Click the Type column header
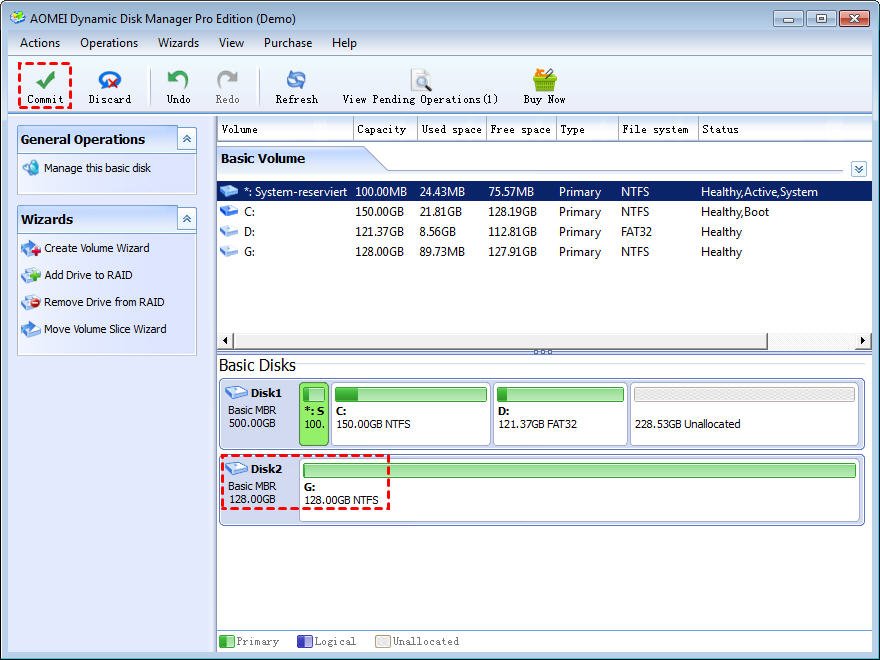 click(x=587, y=129)
